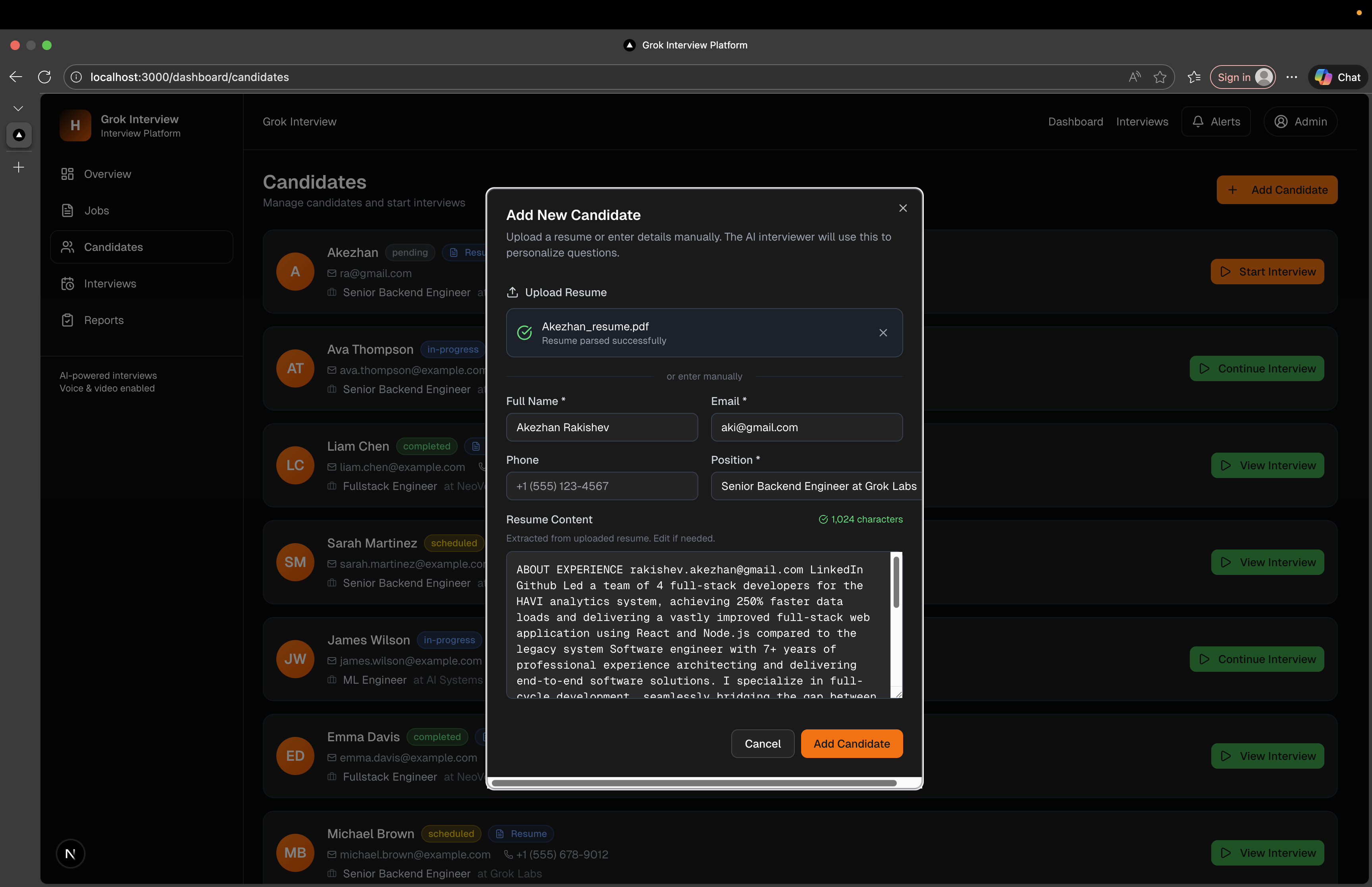Close the Add New Candidate dialog
Screen dimensions: 1372x887
pyautogui.click(x=902, y=208)
